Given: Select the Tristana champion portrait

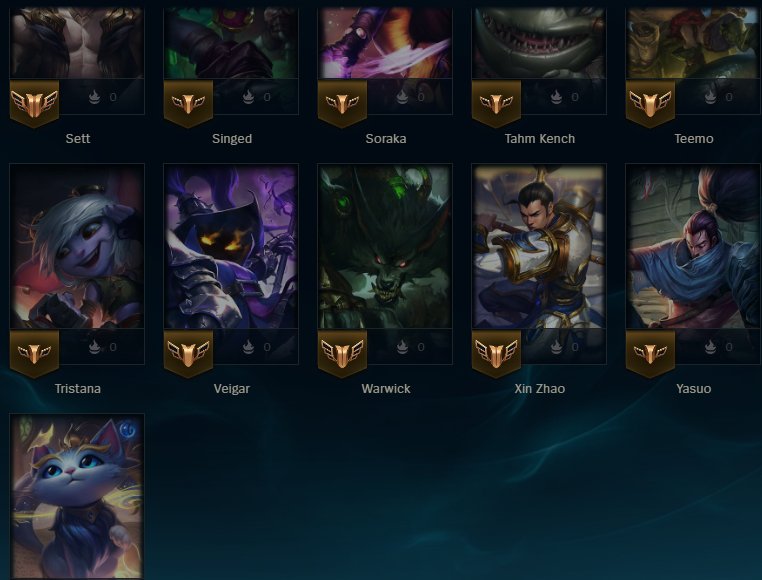Looking at the screenshot, I should pyautogui.click(x=77, y=246).
